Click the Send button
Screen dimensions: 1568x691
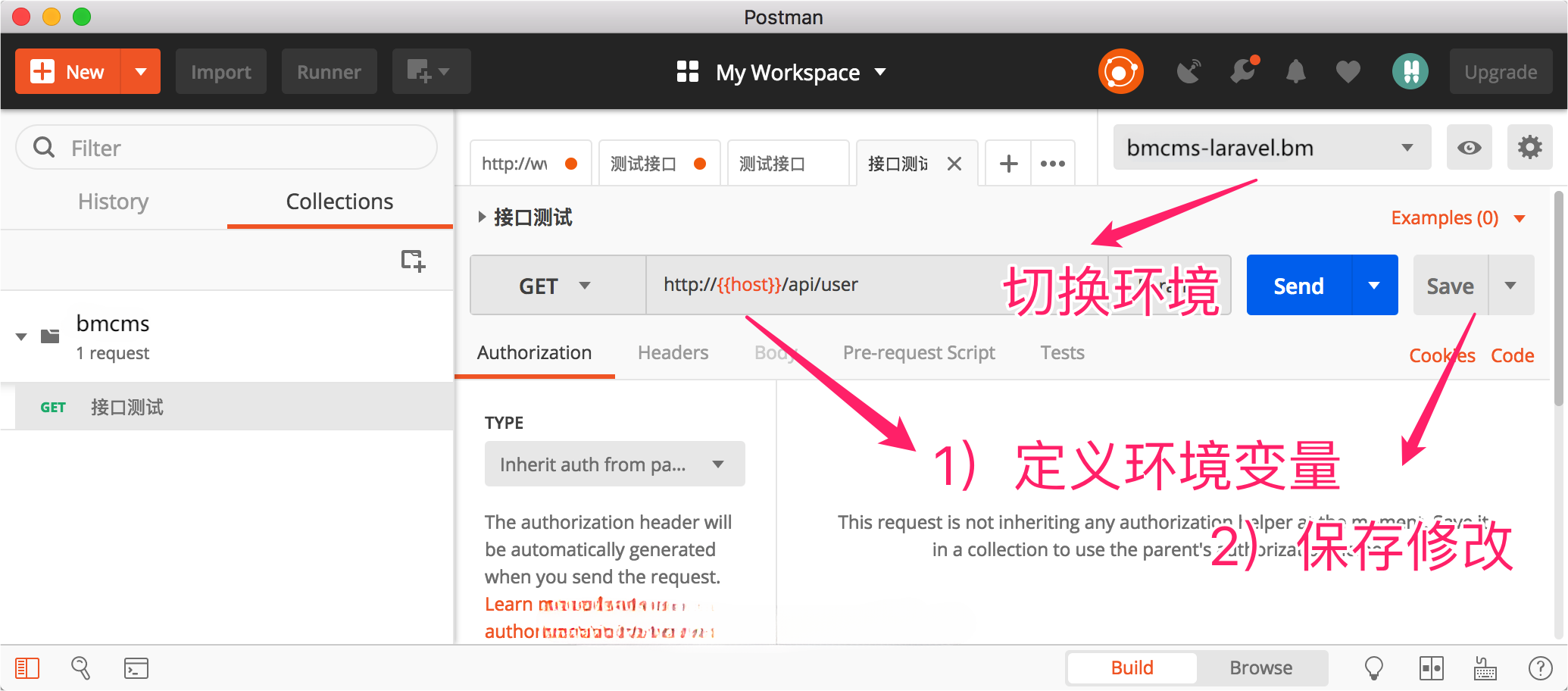(x=1298, y=286)
